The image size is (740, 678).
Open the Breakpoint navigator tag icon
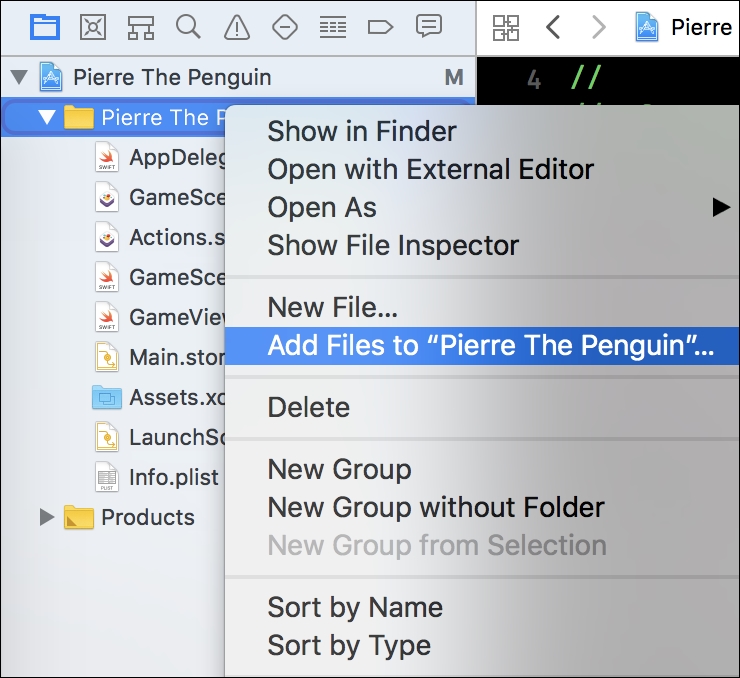point(380,27)
